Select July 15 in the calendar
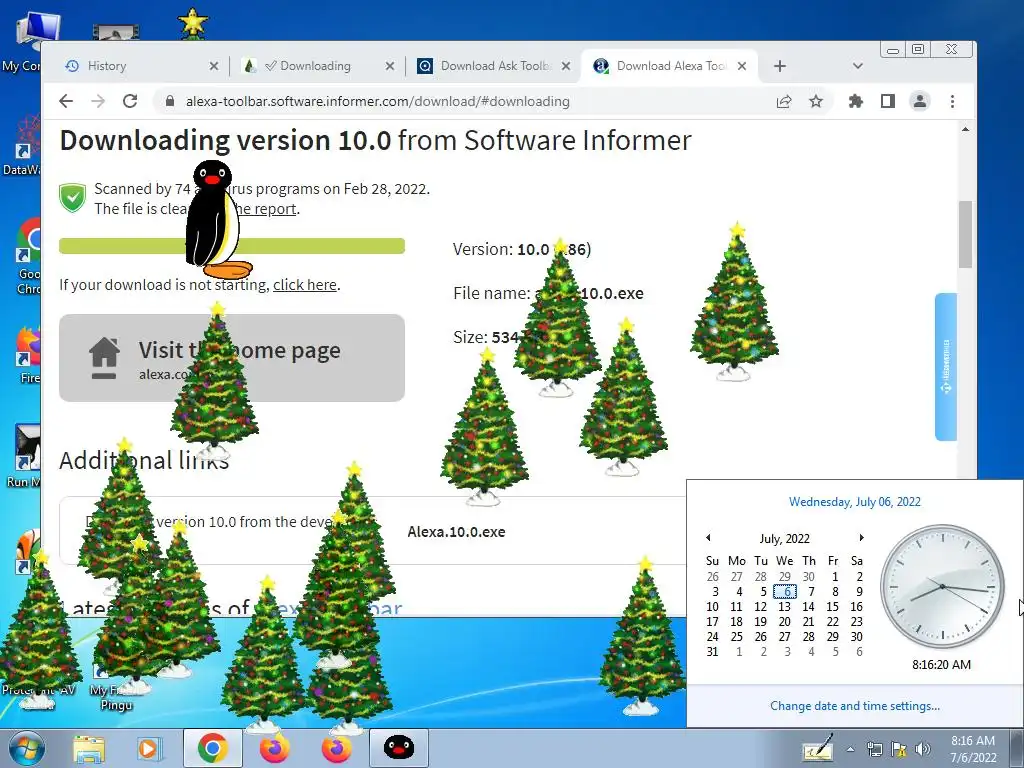 [833, 607]
